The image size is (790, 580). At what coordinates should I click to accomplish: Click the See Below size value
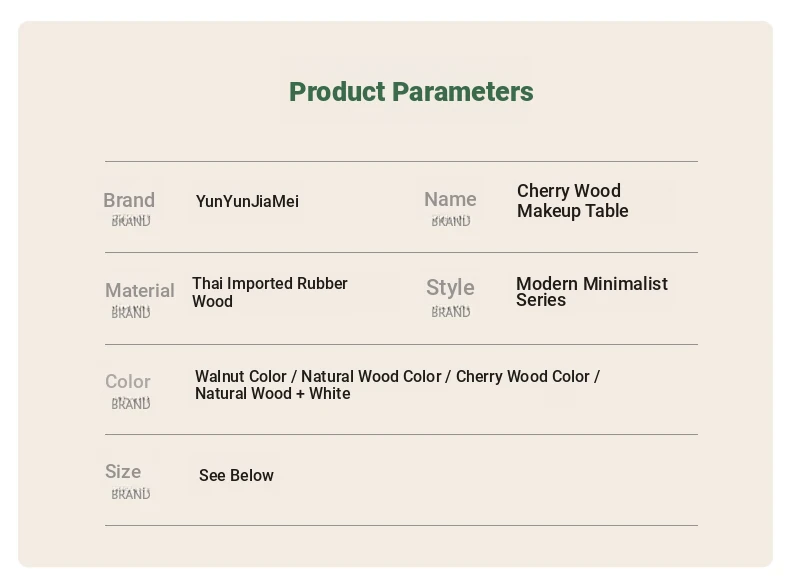(x=236, y=475)
